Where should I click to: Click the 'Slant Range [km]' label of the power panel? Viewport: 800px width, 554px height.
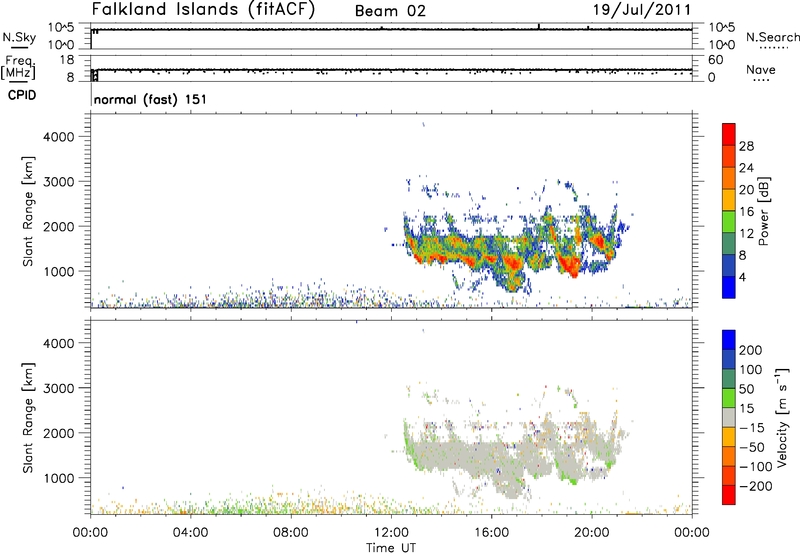(x=29, y=211)
